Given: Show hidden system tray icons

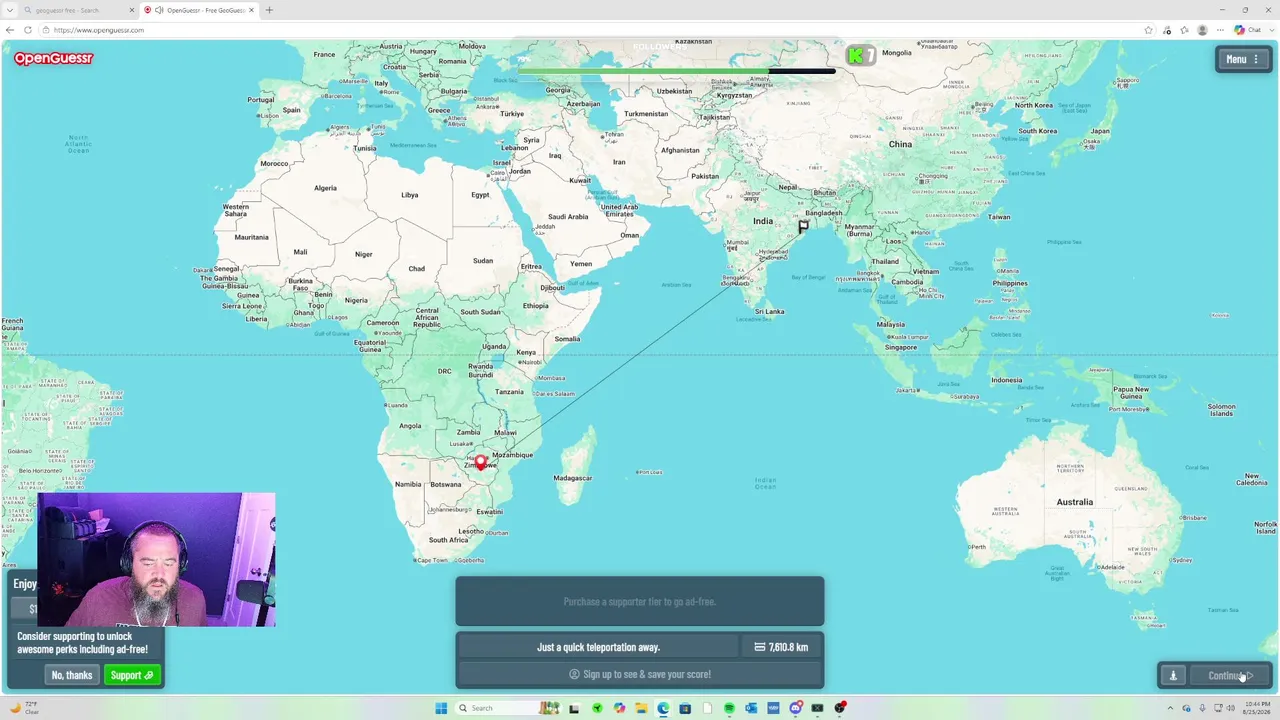Looking at the screenshot, I should pyautogui.click(x=1170, y=708).
